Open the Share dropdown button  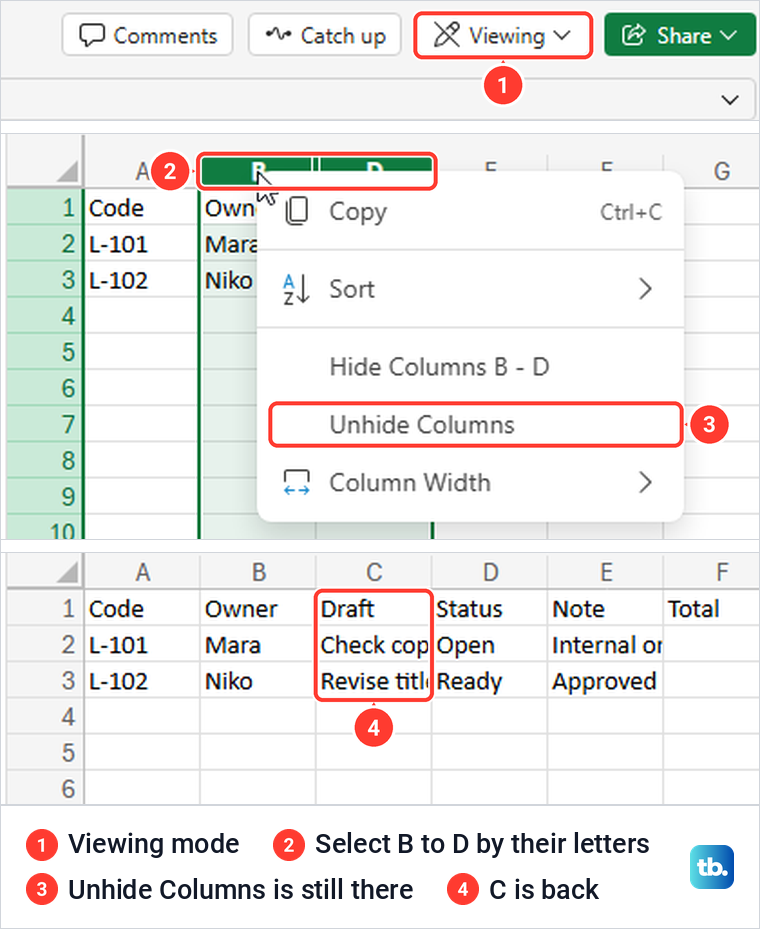(x=681, y=36)
